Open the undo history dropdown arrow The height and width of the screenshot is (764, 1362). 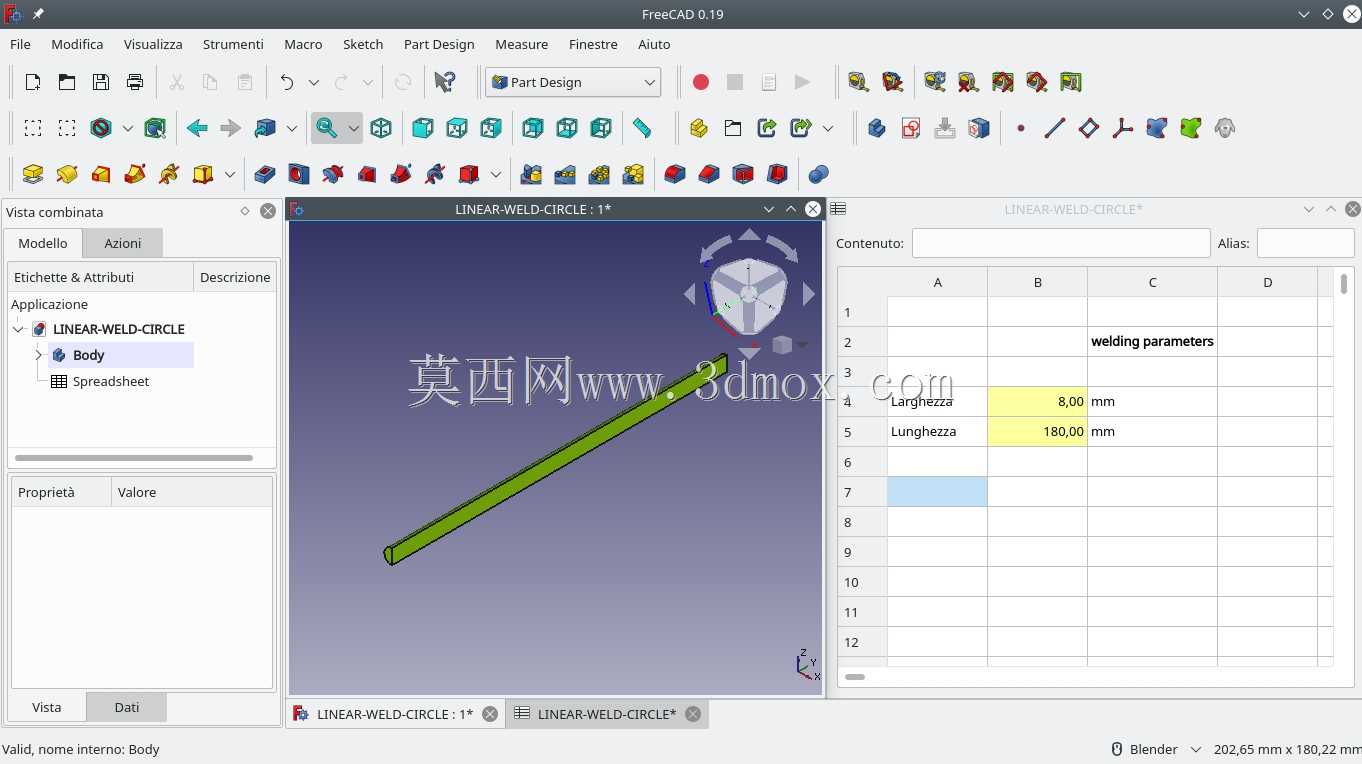(314, 82)
